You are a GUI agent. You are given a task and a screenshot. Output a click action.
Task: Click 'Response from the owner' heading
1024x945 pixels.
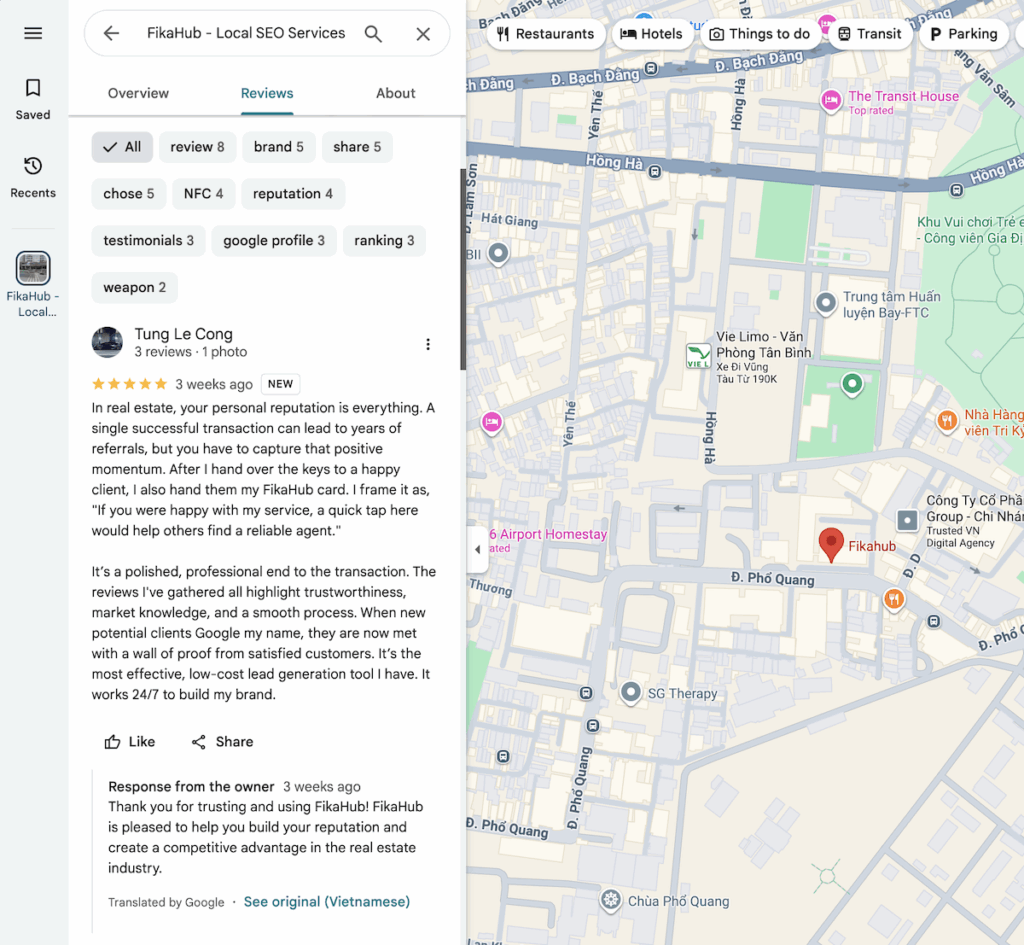pyautogui.click(x=191, y=786)
